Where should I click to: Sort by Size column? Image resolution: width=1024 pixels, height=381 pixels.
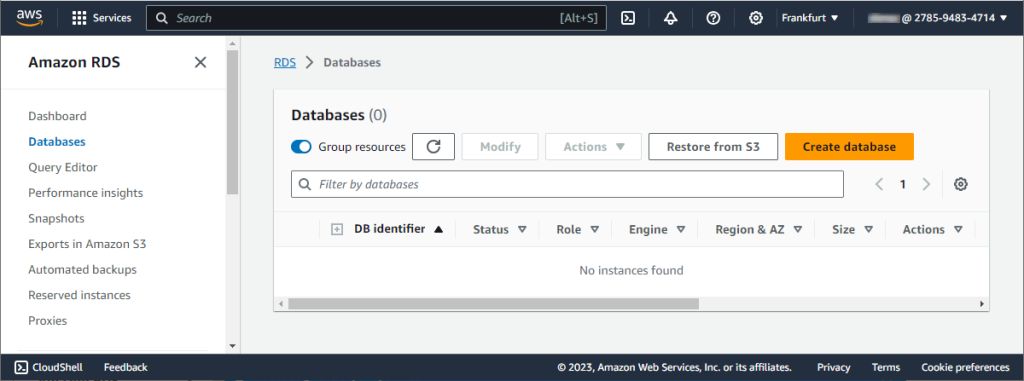click(853, 229)
